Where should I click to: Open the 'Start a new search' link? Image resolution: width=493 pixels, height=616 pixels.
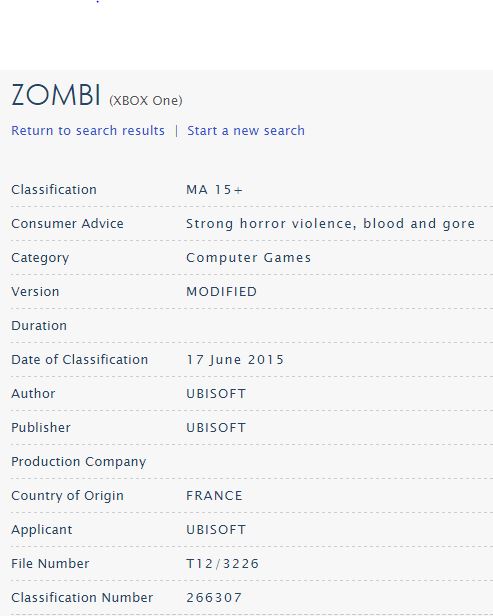coord(246,130)
